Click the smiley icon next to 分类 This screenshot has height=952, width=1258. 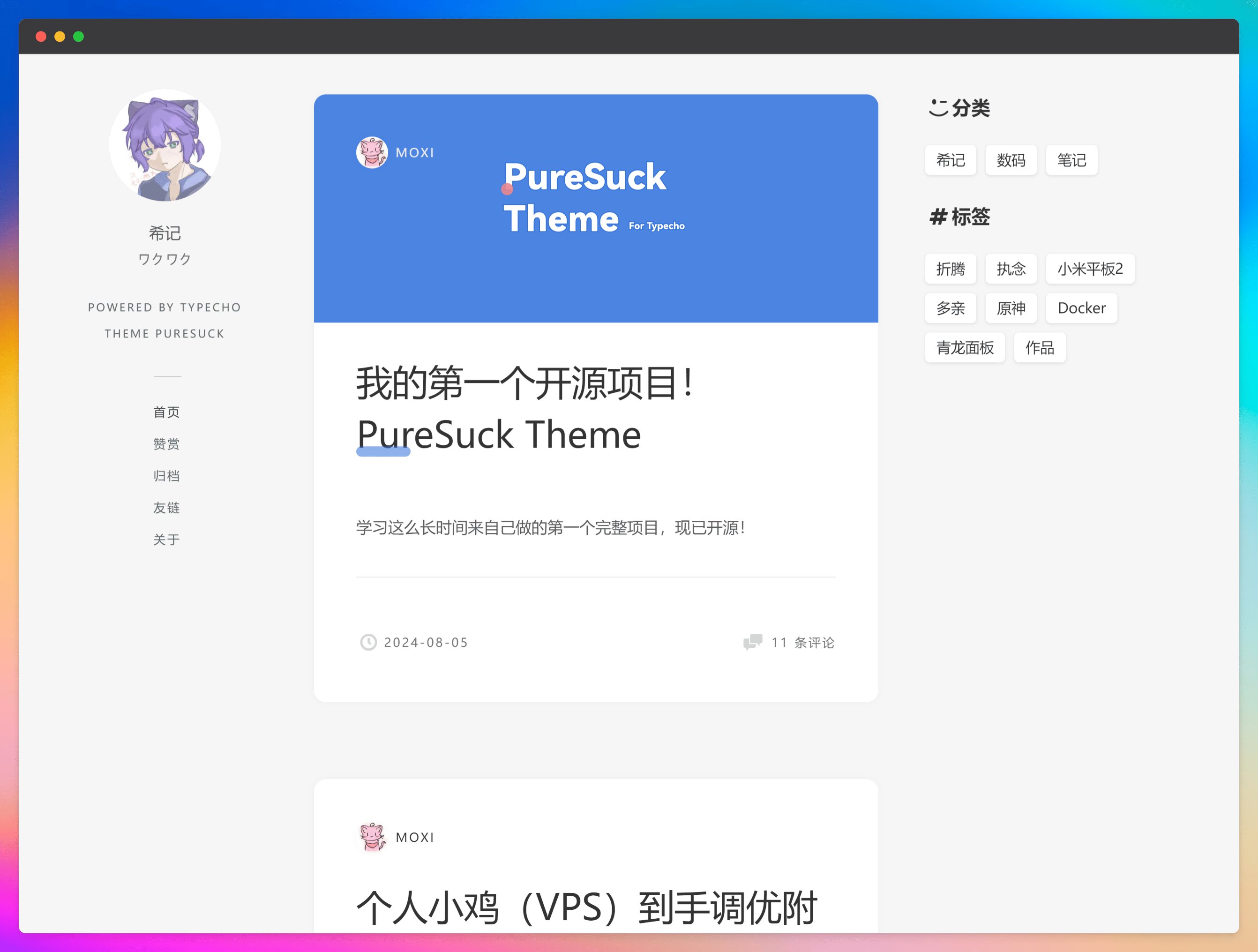click(938, 107)
